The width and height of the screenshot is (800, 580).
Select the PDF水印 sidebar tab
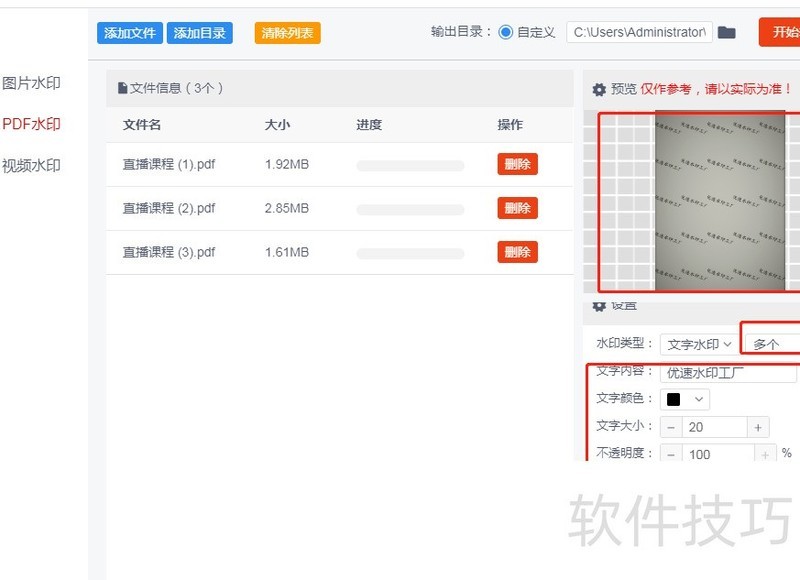point(31,124)
